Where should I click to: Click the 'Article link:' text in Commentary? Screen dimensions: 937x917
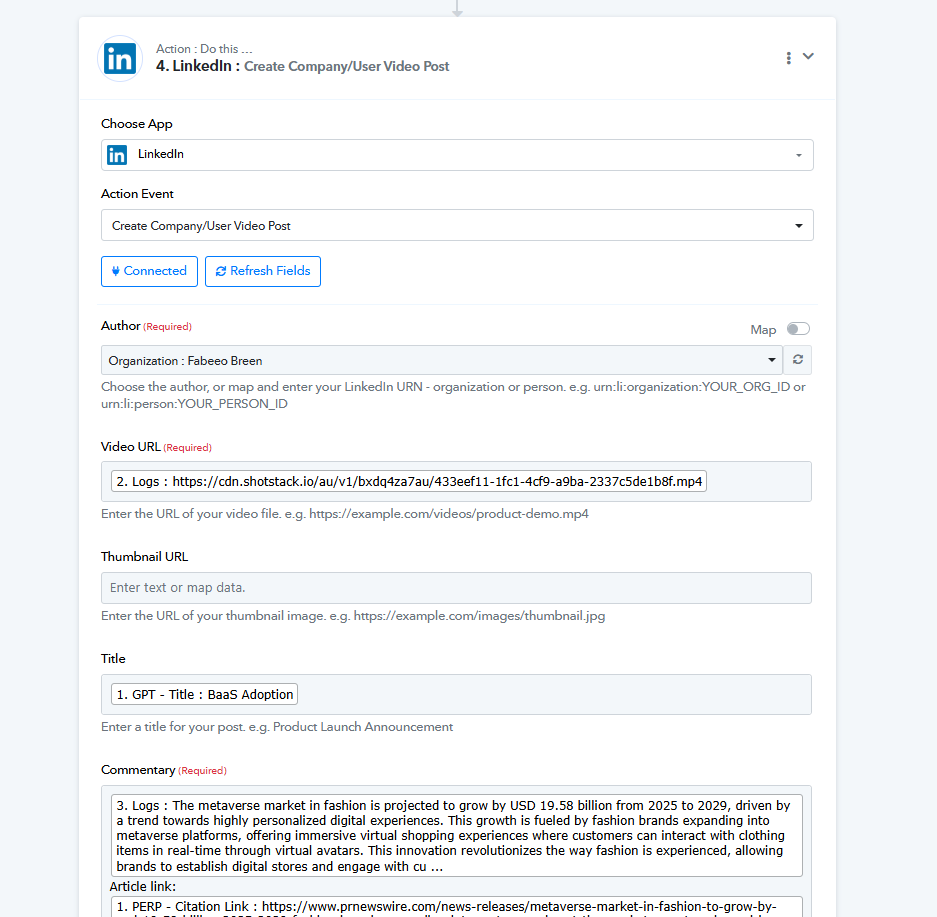point(143,887)
